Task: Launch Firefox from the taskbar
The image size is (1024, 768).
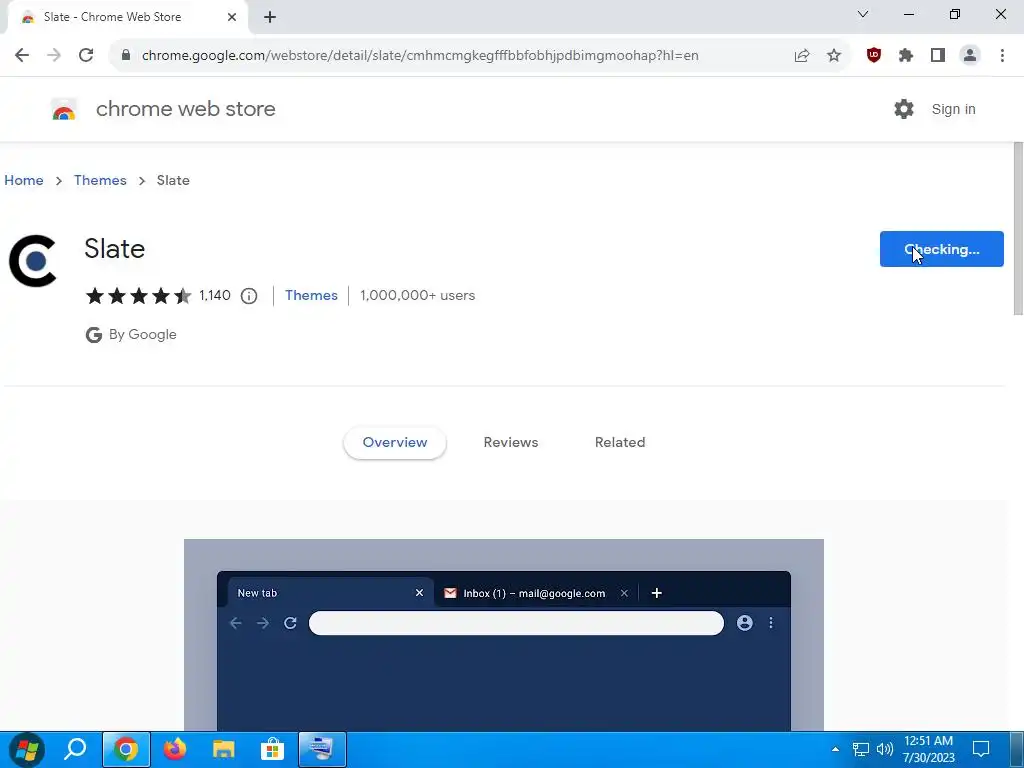Action: [x=174, y=749]
